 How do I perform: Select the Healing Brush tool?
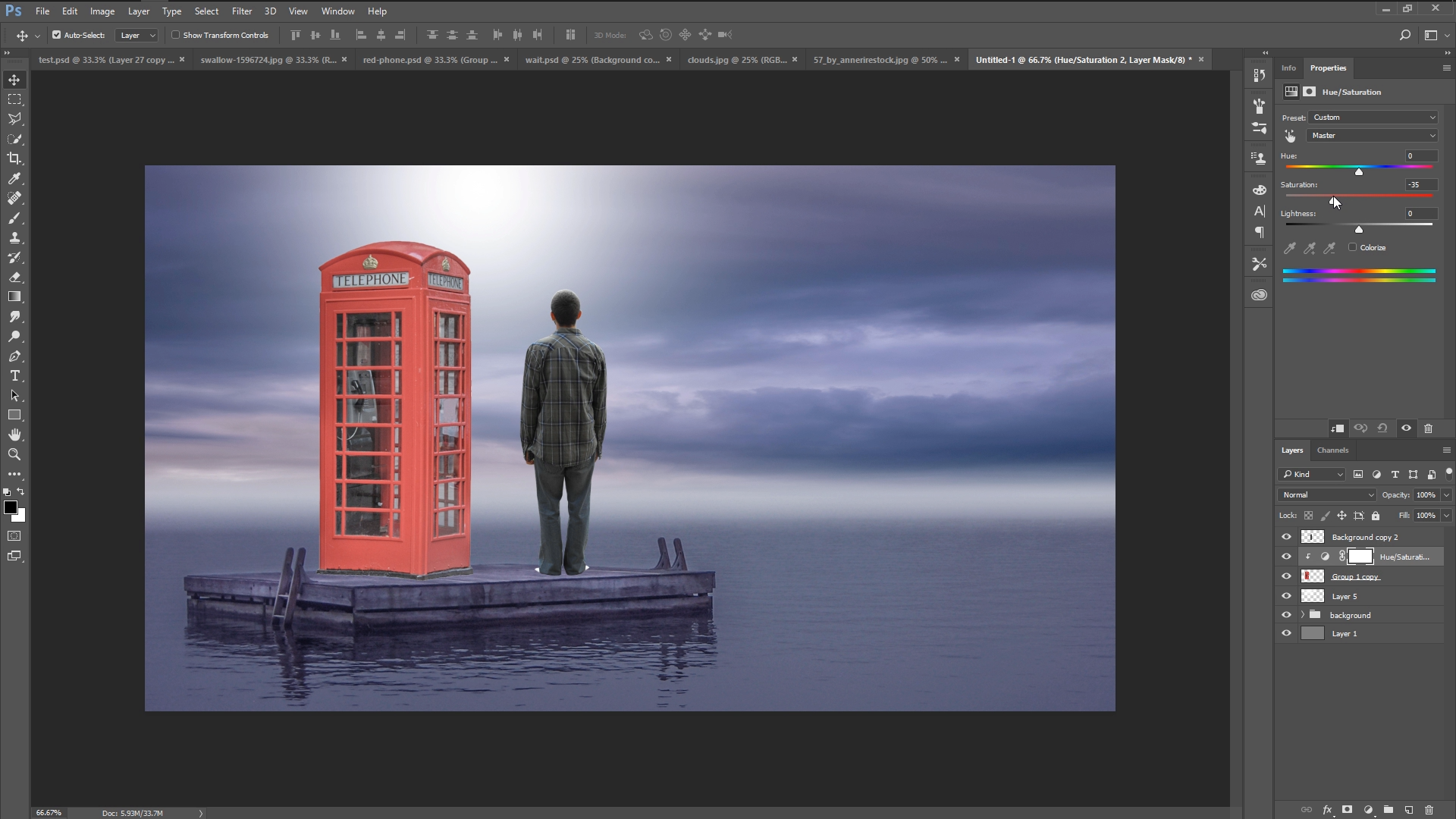point(14,198)
